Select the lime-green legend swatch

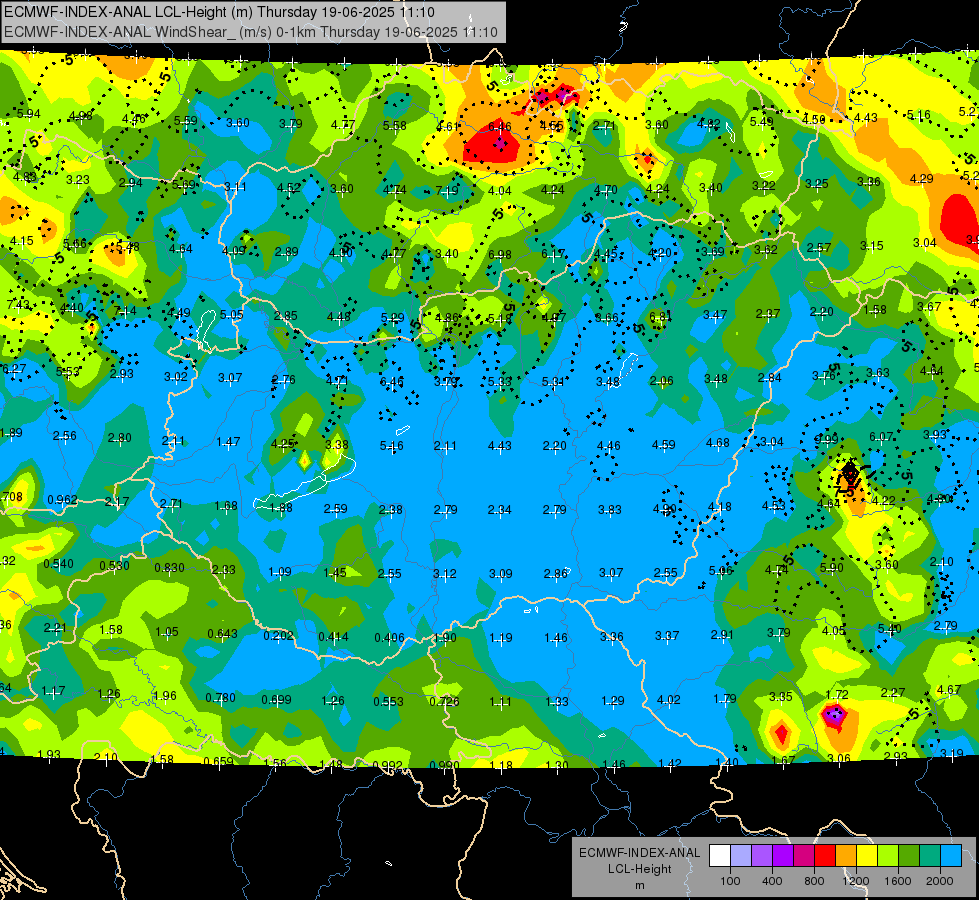[888, 855]
